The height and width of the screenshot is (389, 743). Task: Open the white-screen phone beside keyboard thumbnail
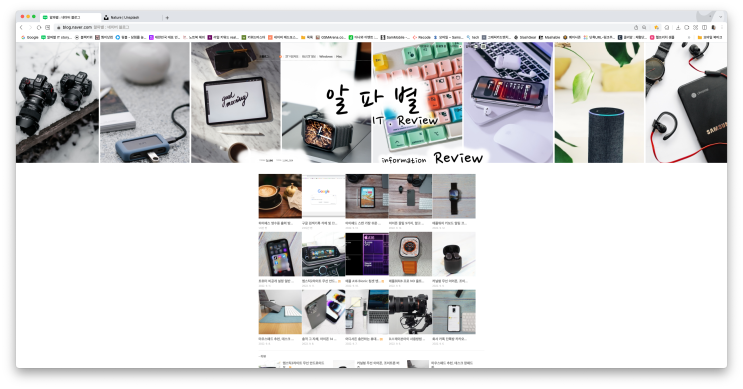(454, 312)
